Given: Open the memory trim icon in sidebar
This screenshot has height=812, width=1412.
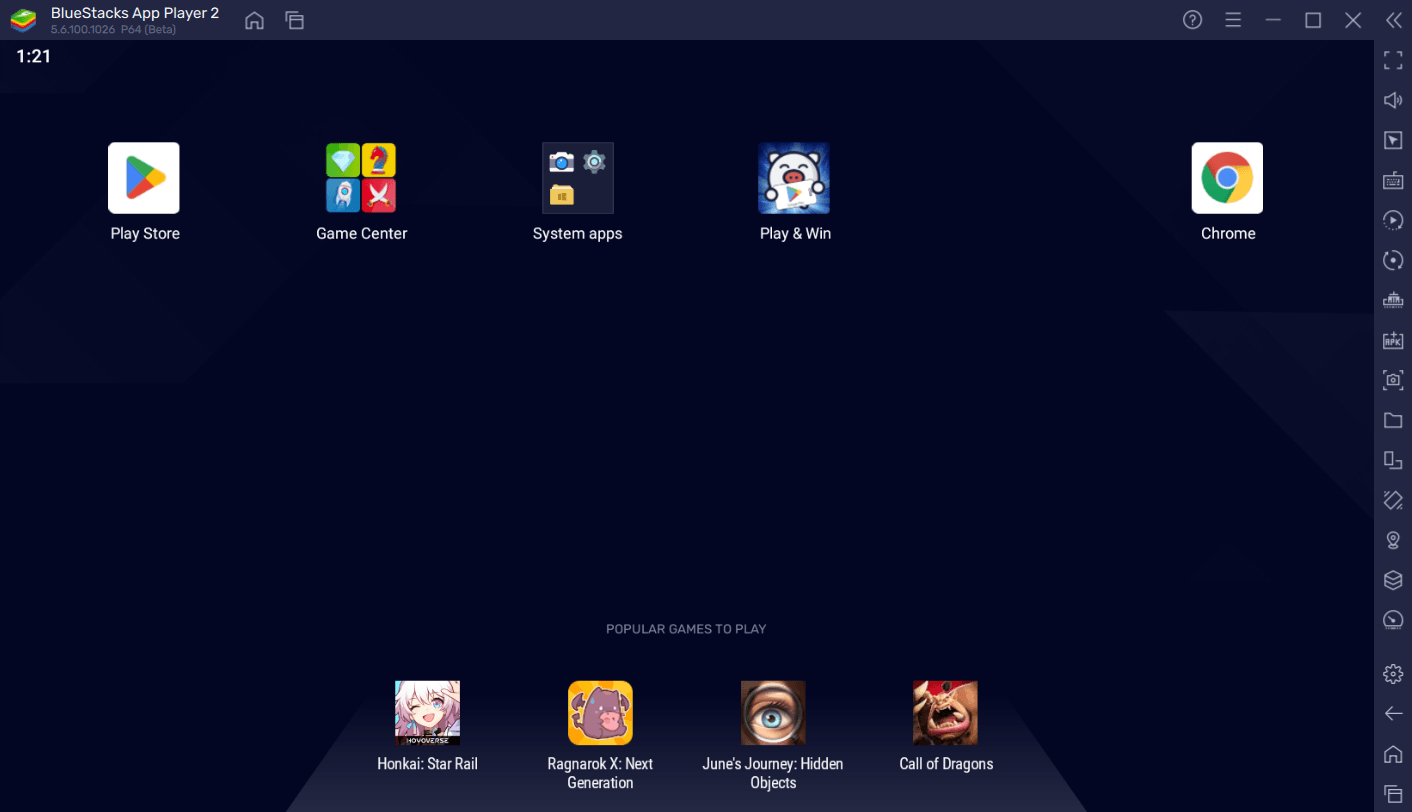Looking at the screenshot, I should 1393,300.
